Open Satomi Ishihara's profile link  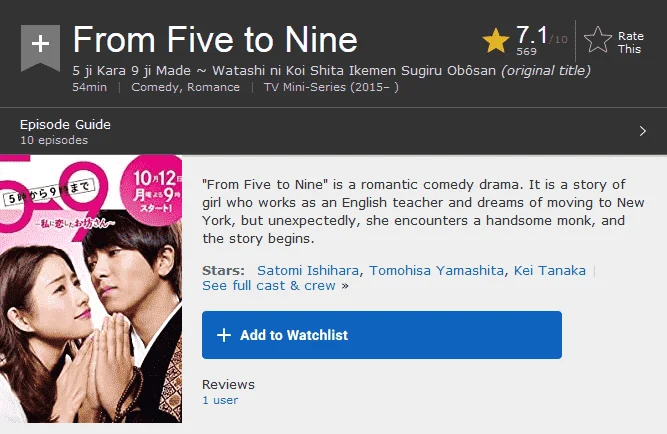click(x=308, y=271)
